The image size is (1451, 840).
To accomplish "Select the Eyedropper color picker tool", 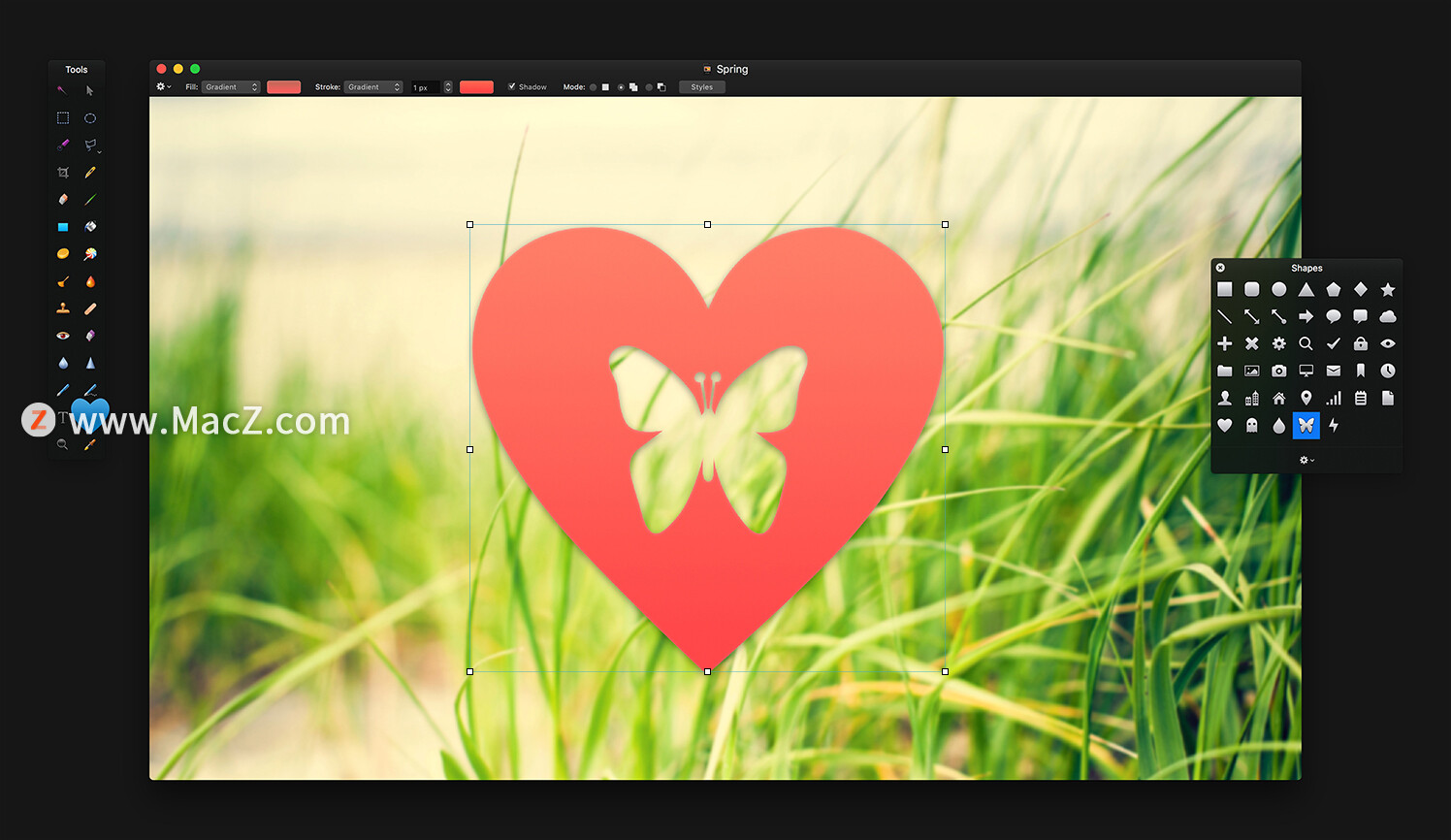I will click(90, 444).
